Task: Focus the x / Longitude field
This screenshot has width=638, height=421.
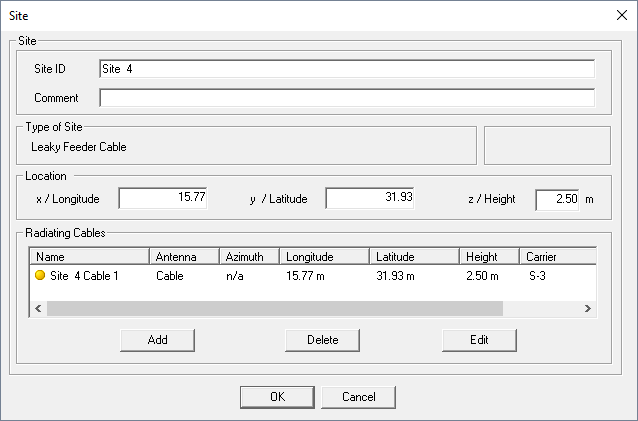Action: tap(163, 198)
